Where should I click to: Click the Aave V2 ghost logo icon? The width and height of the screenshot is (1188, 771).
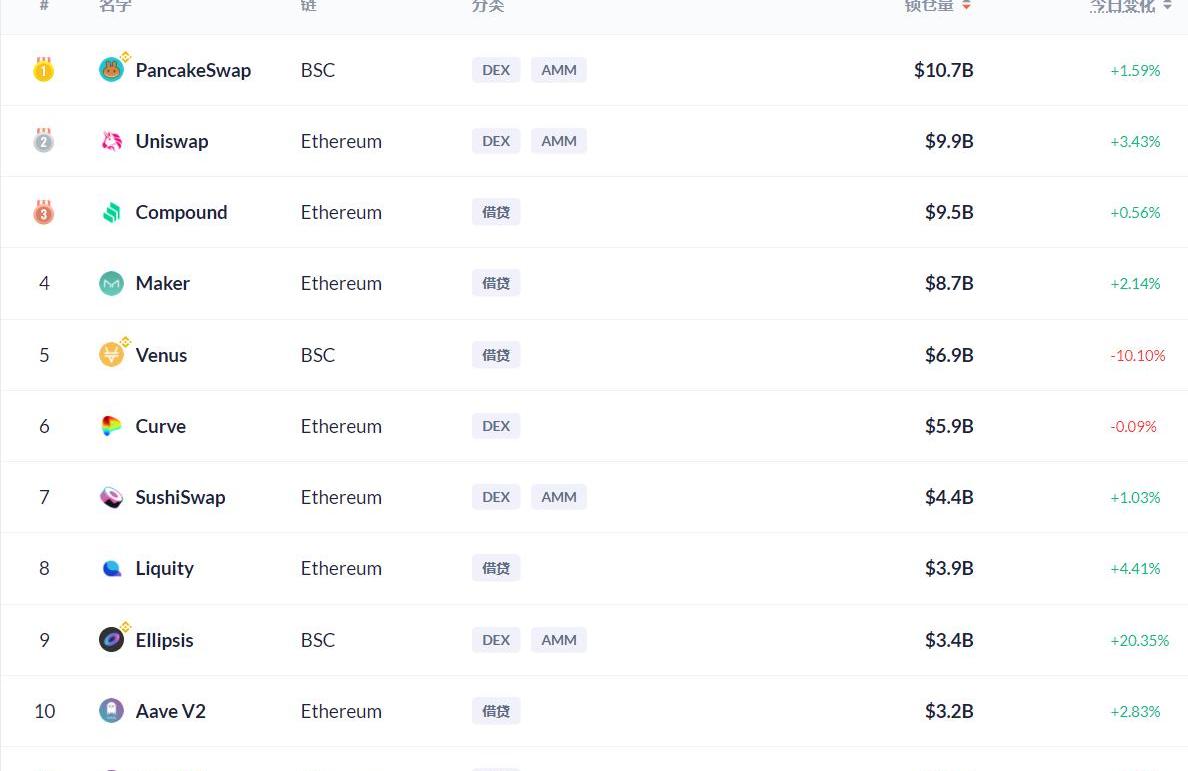tap(111, 711)
